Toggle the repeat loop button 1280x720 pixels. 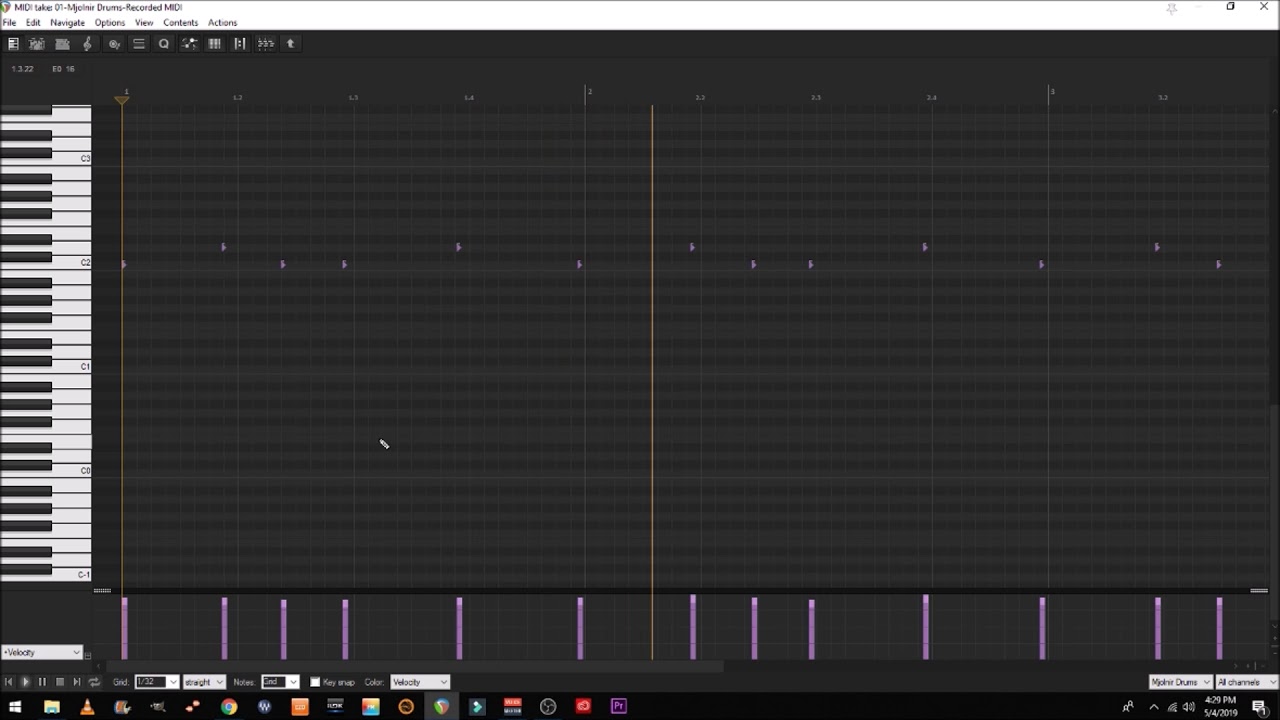coord(94,682)
